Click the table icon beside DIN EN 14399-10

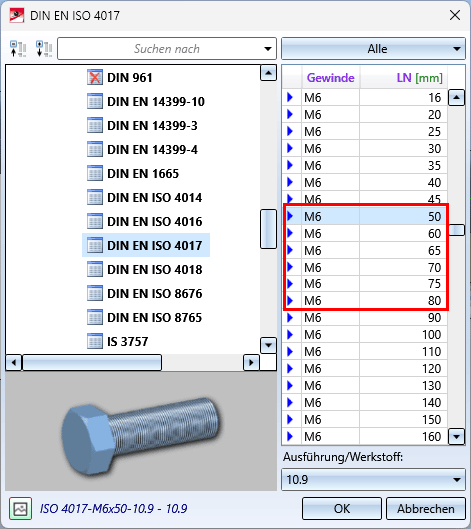95,101
